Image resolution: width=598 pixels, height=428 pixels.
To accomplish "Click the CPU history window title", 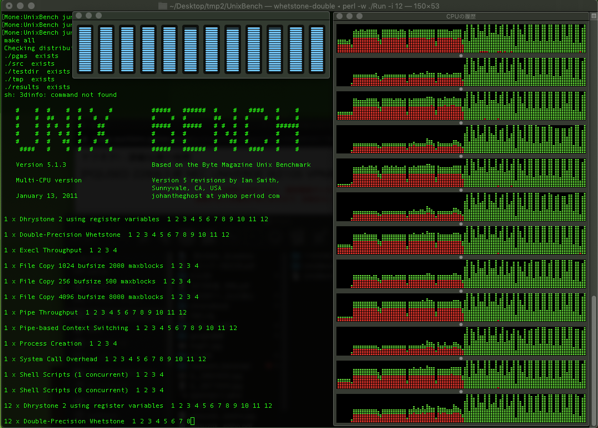I will point(461,16).
